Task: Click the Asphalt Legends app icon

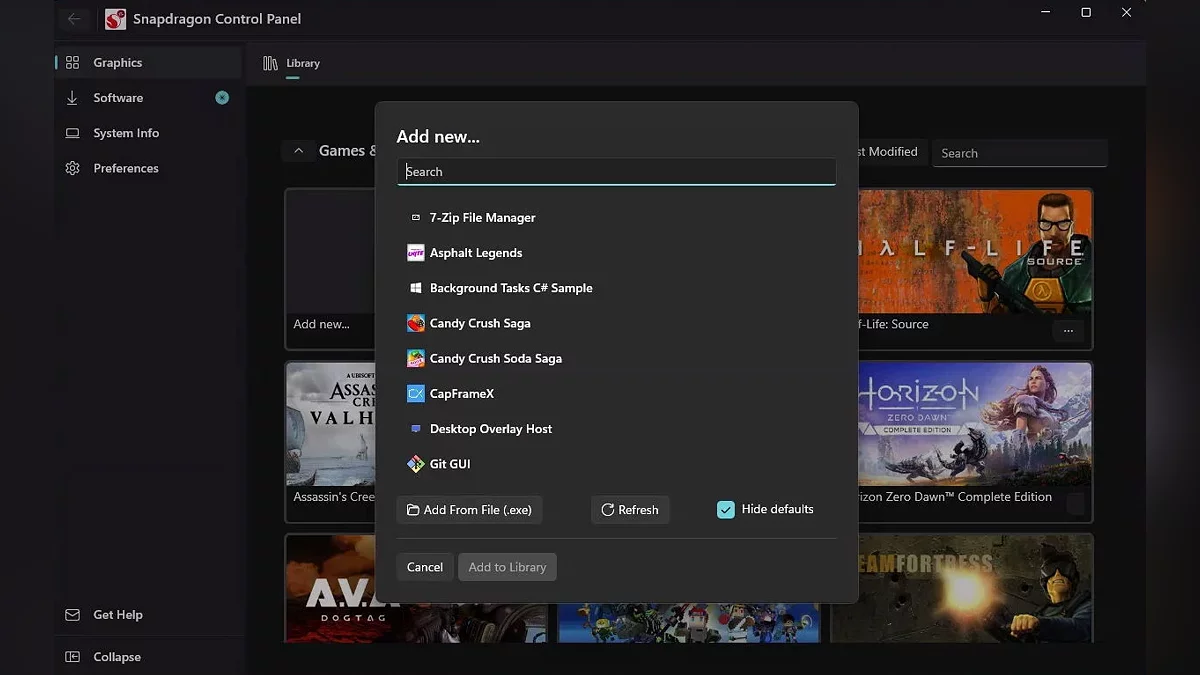Action: pos(415,253)
